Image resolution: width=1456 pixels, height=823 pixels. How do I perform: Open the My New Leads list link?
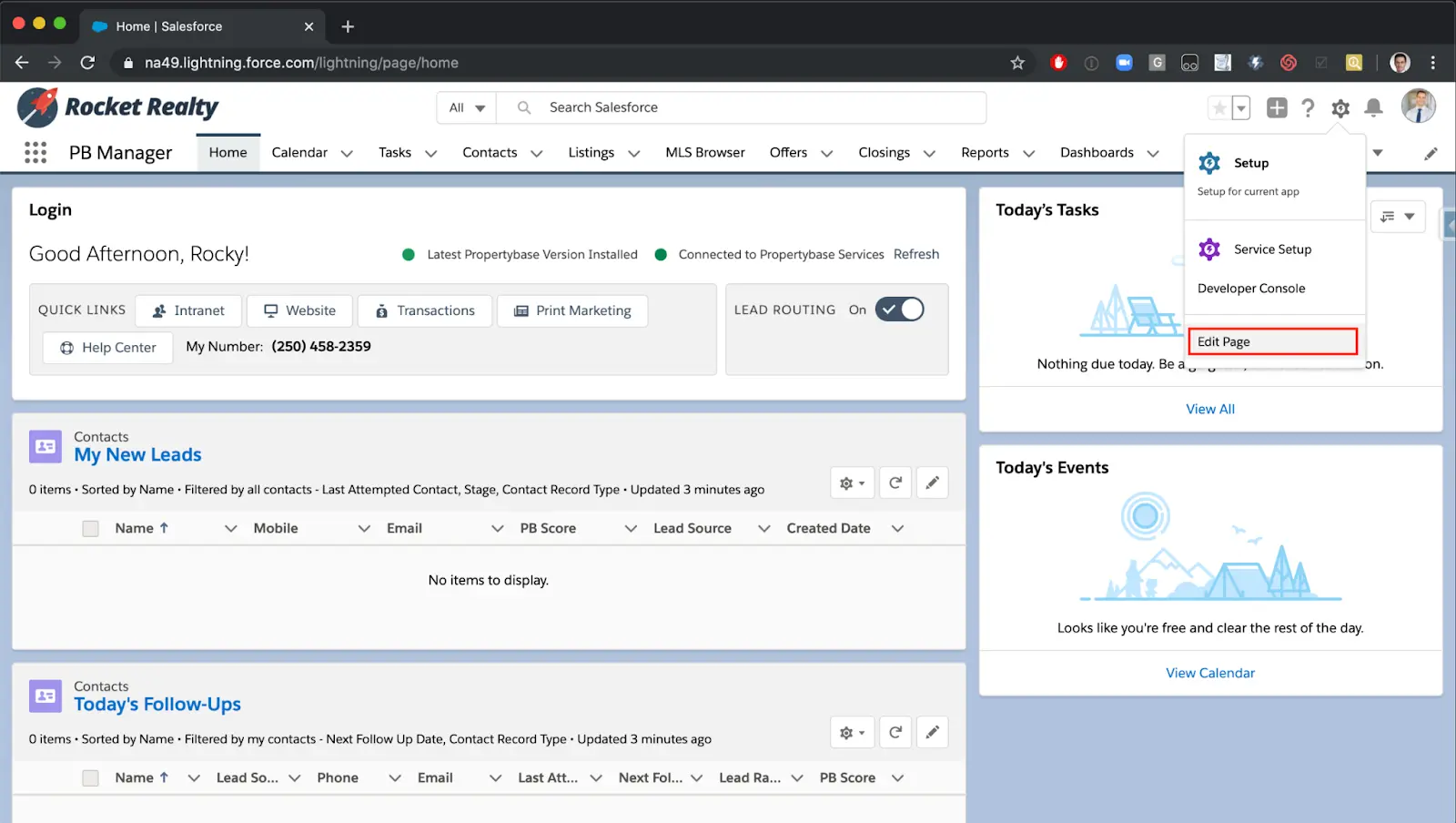tap(137, 455)
